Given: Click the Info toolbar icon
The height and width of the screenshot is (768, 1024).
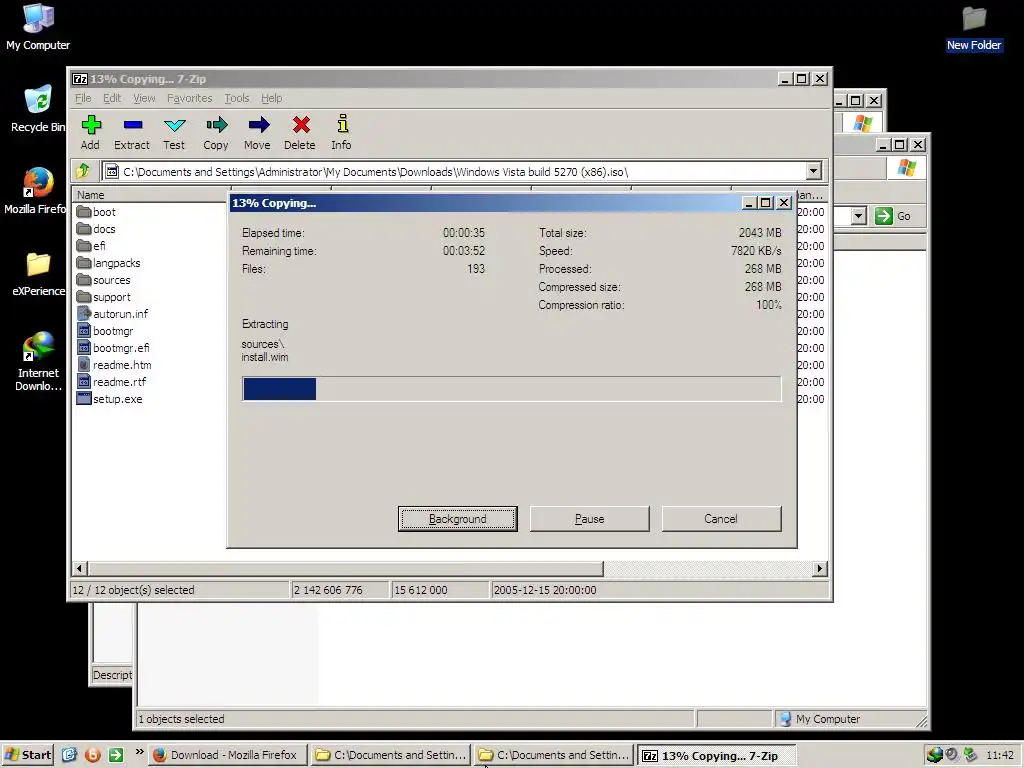Looking at the screenshot, I should (x=342, y=133).
